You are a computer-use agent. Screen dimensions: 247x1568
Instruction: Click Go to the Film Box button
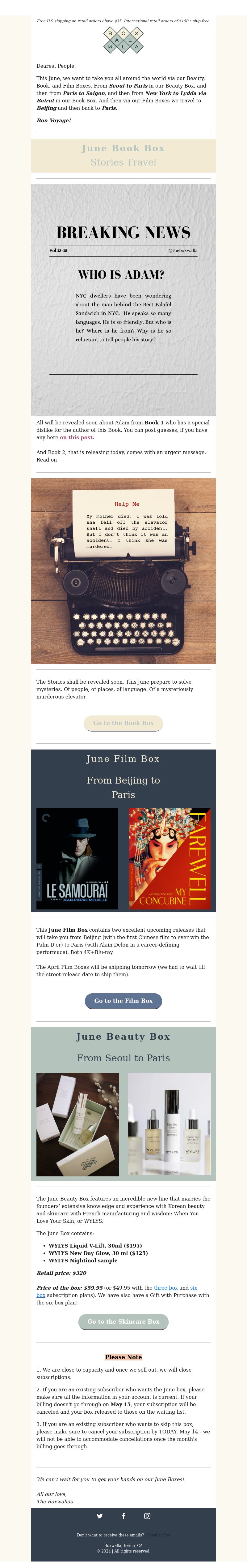123,1001
